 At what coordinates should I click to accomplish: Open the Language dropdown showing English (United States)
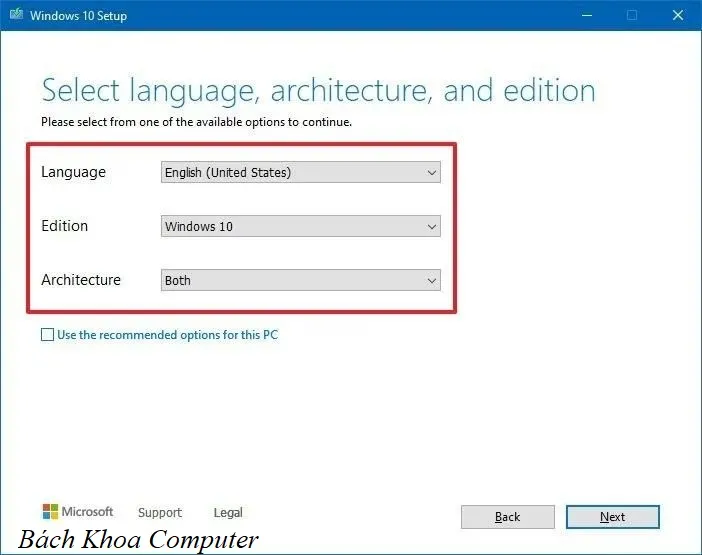coord(300,172)
